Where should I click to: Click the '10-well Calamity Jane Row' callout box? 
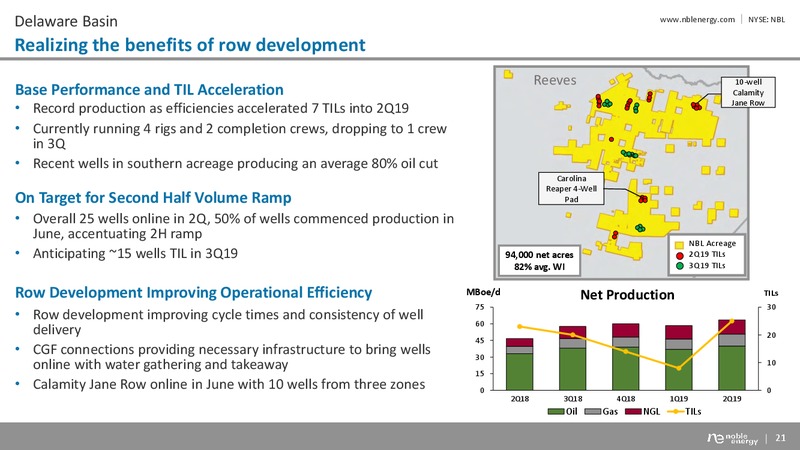pos(748,92)
